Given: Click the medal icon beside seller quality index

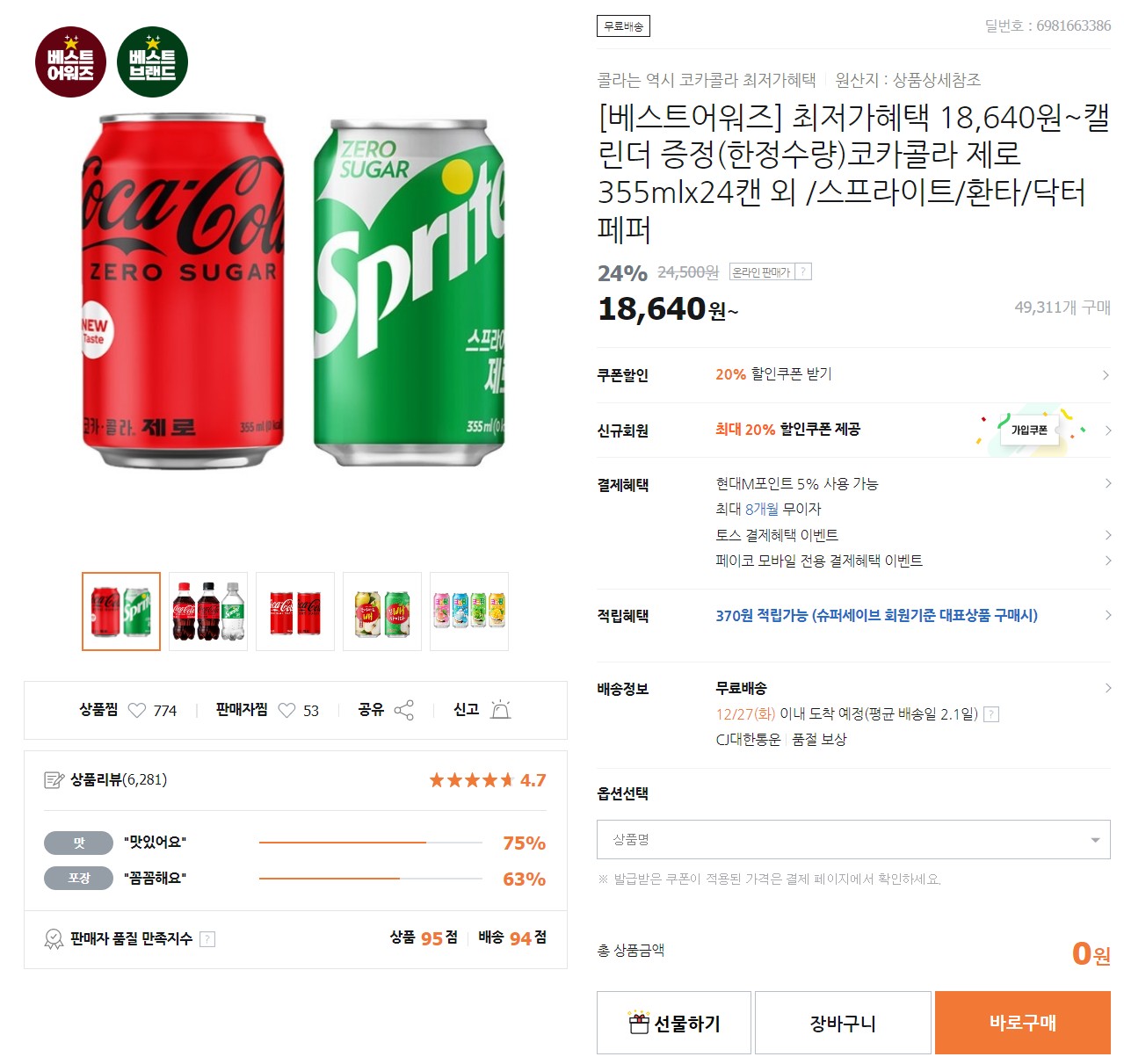Looking at the screenshot, I should [50, 938].
